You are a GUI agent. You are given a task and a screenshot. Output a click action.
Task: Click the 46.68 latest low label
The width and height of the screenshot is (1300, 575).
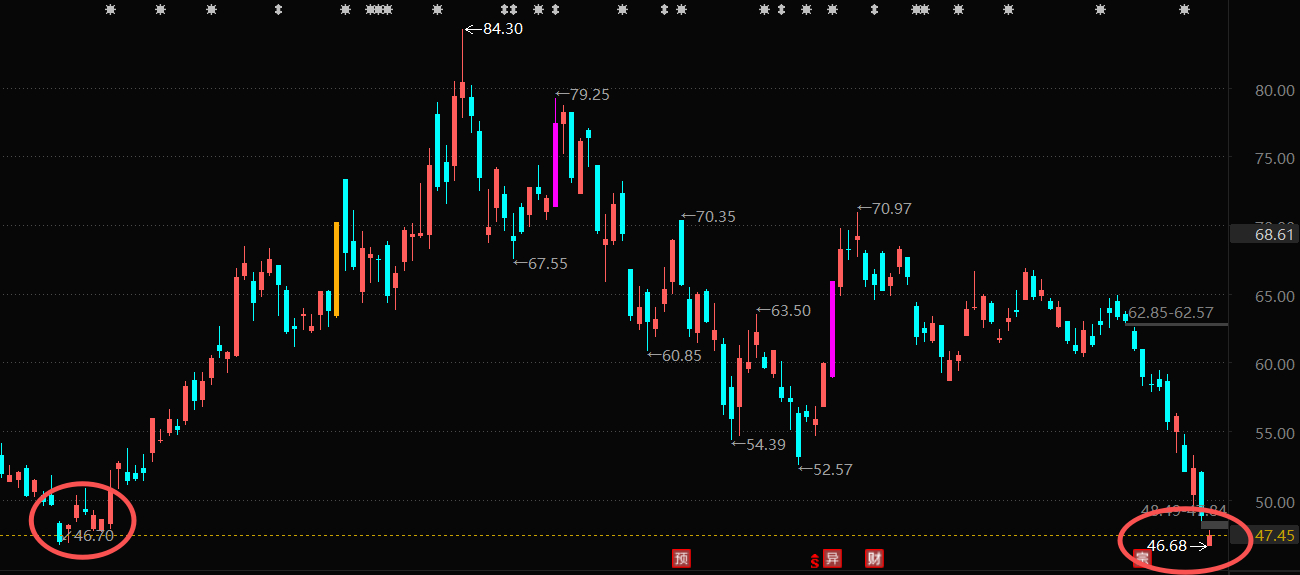pyautogui.click(x=1167, y=546)
